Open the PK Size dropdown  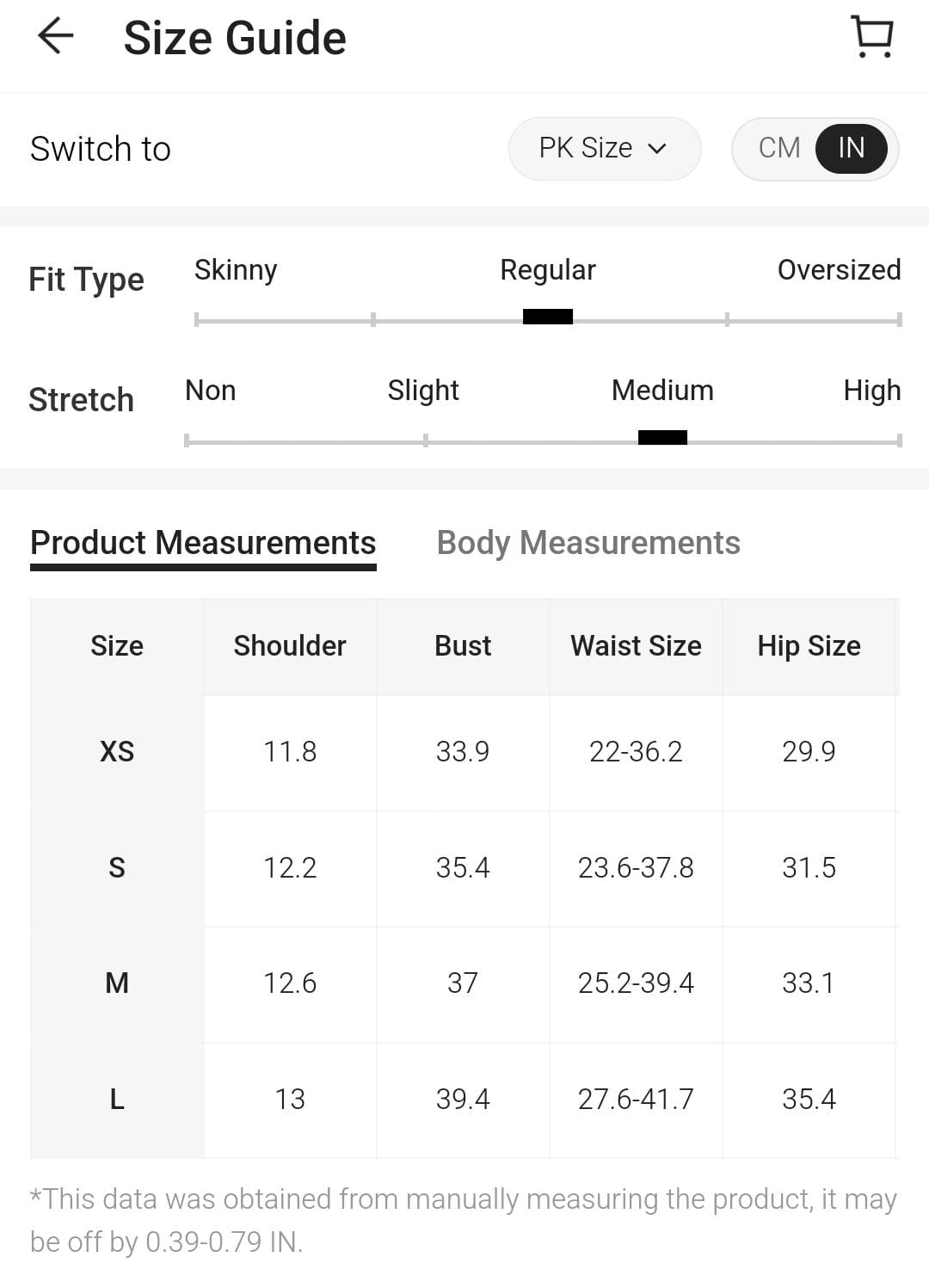click(603, 148)
